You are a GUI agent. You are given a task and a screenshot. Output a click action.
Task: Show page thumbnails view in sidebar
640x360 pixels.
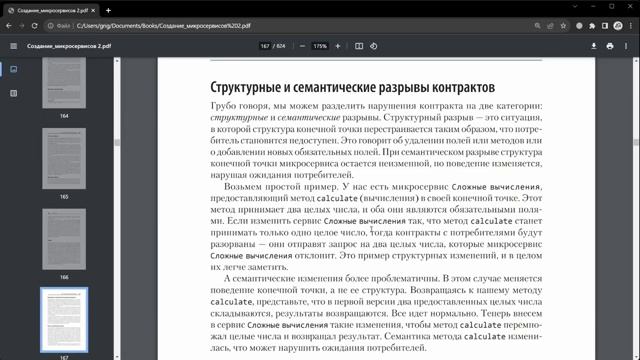click(x=13, y=69)
